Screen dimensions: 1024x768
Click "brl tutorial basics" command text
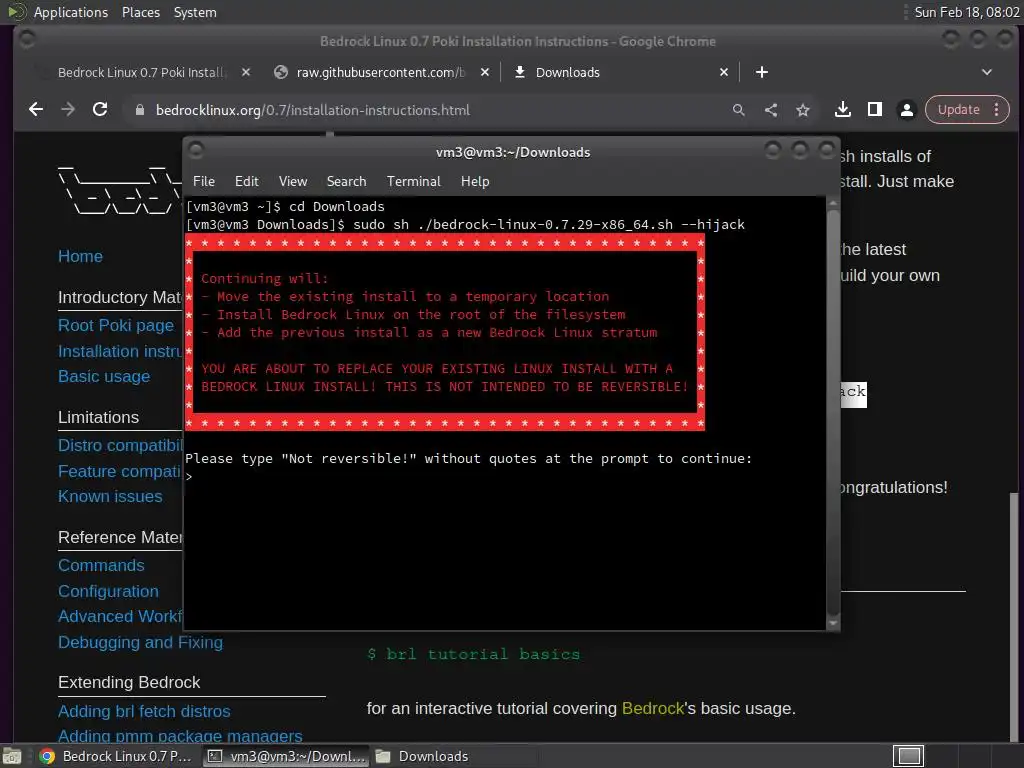click(483, 654)
